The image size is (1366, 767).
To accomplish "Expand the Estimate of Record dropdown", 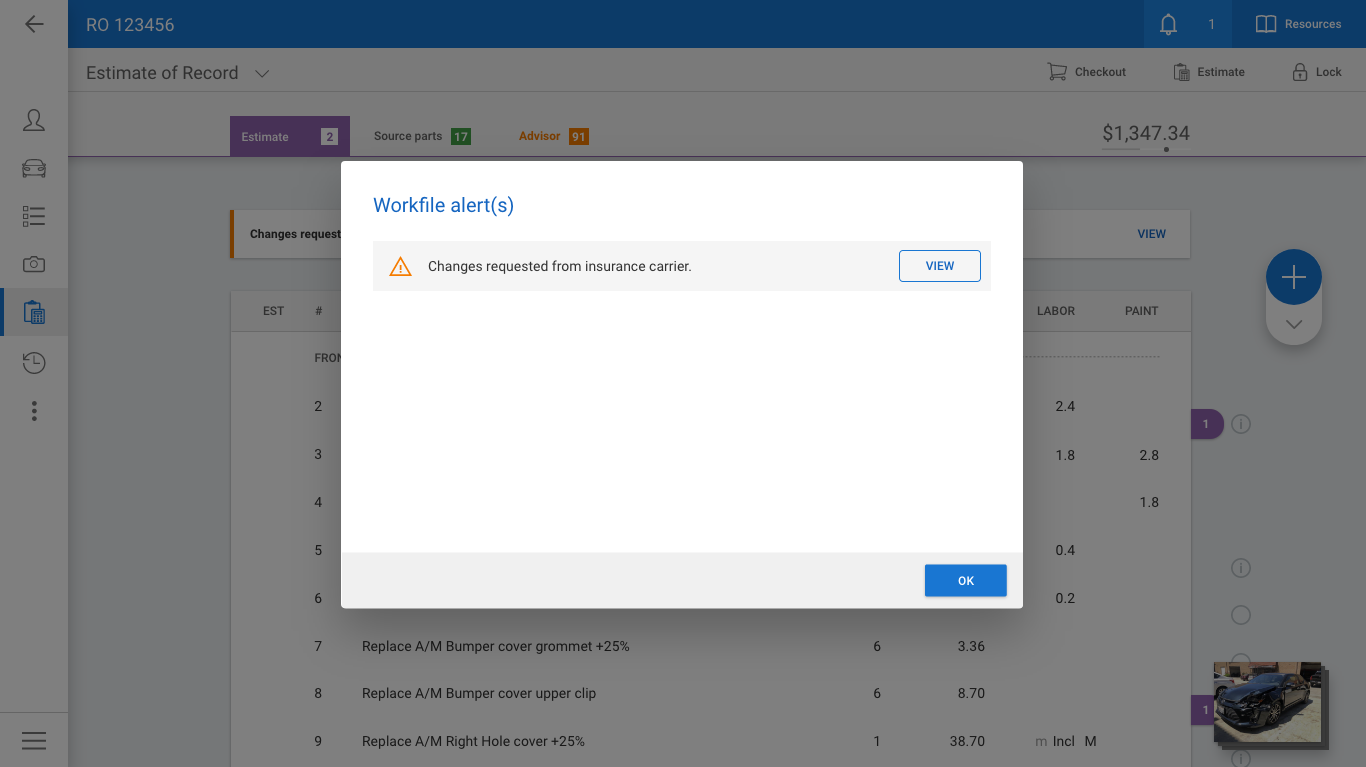I will 262,73.
